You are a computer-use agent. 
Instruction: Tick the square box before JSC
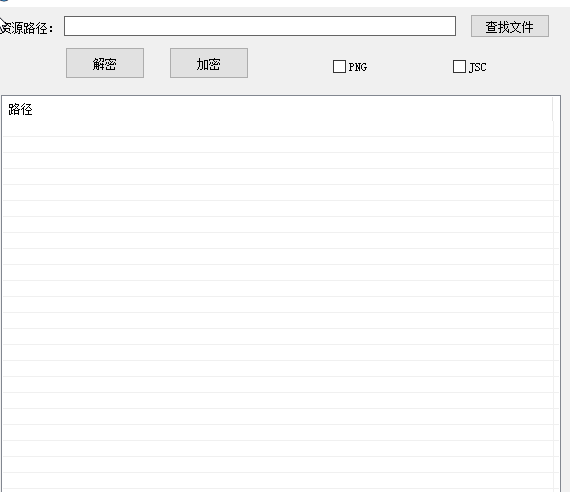point(459,67)
